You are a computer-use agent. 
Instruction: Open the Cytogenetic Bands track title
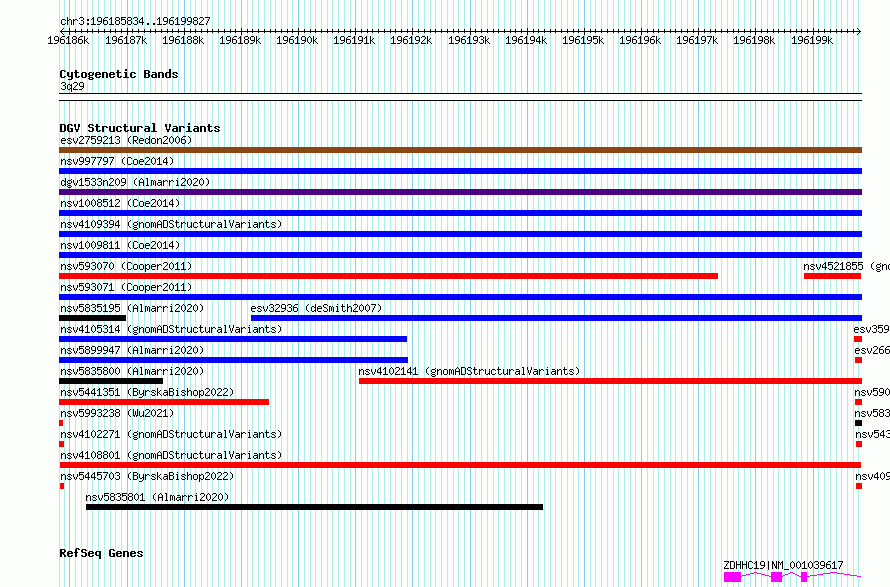pos(119,74)
